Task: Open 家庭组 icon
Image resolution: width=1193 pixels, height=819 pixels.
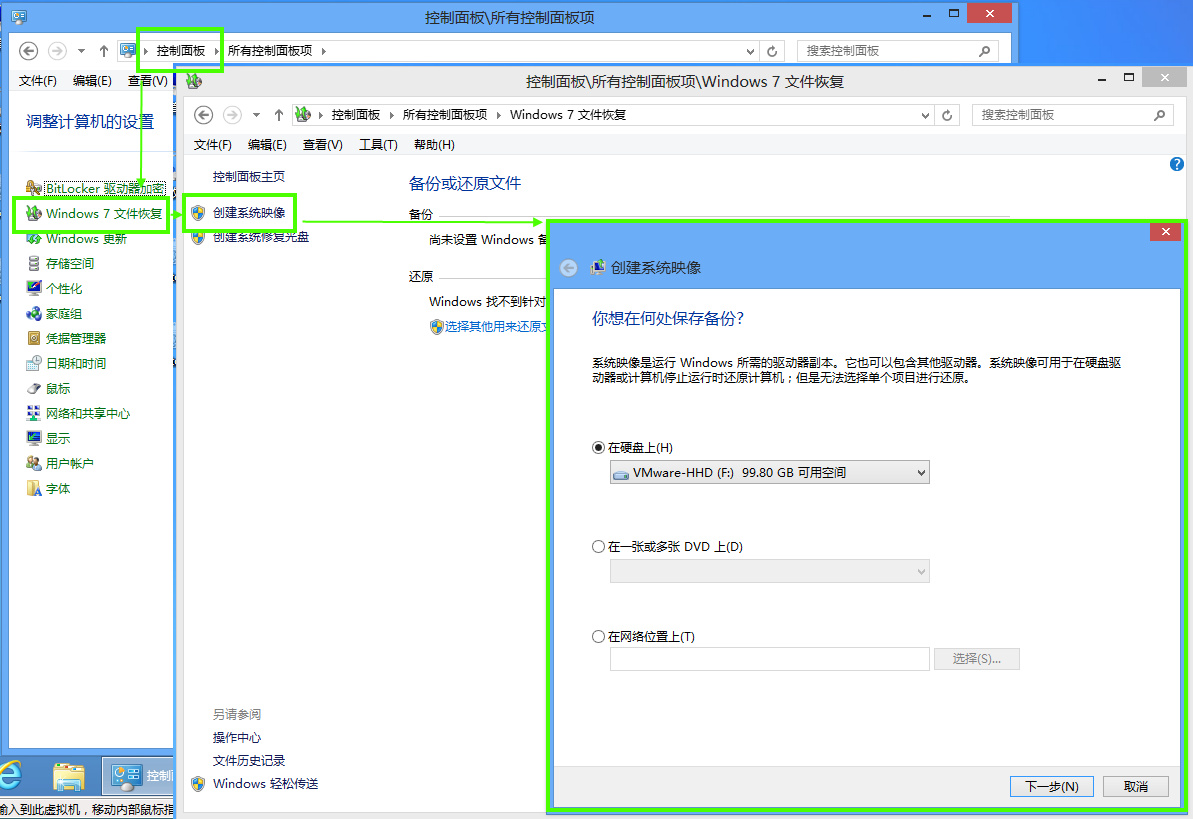Action: point(33,314)
